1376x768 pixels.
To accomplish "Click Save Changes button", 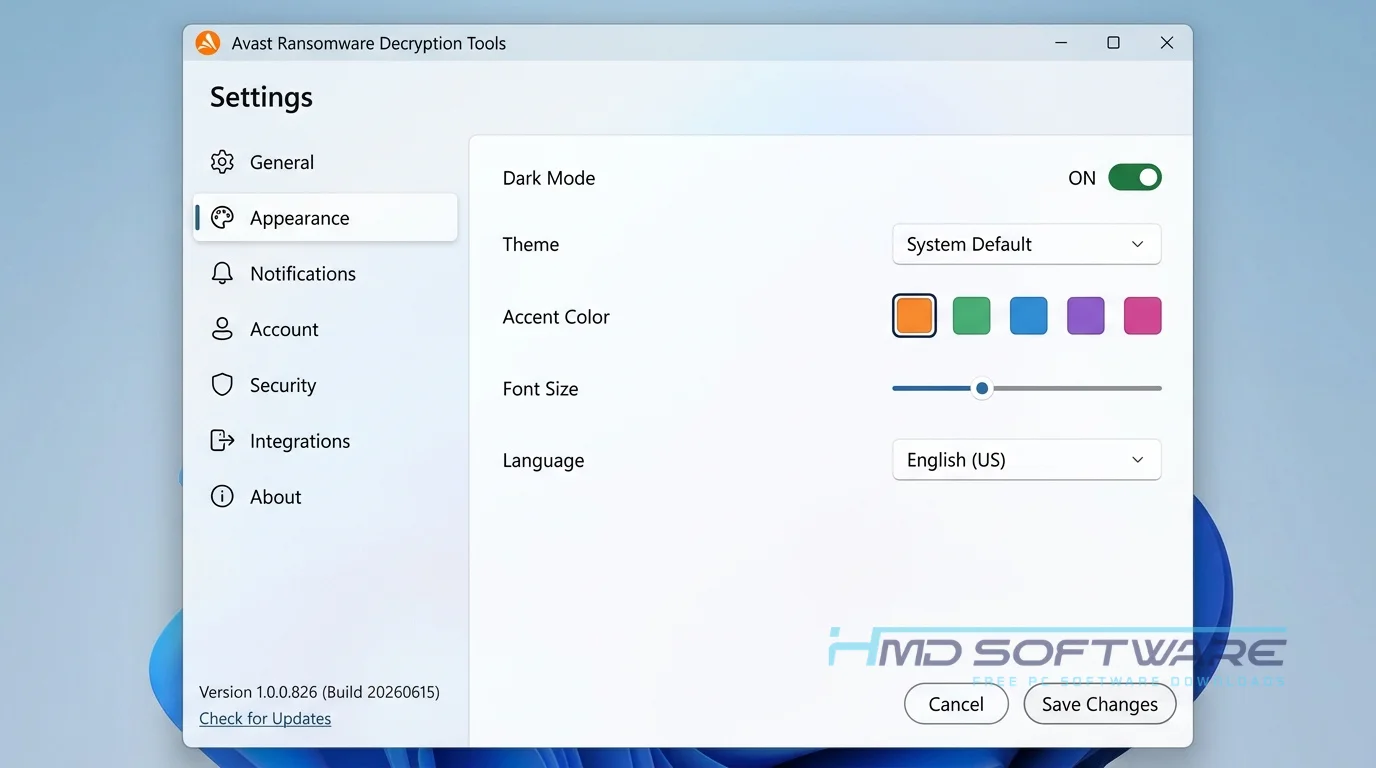I will [1100, 704].
